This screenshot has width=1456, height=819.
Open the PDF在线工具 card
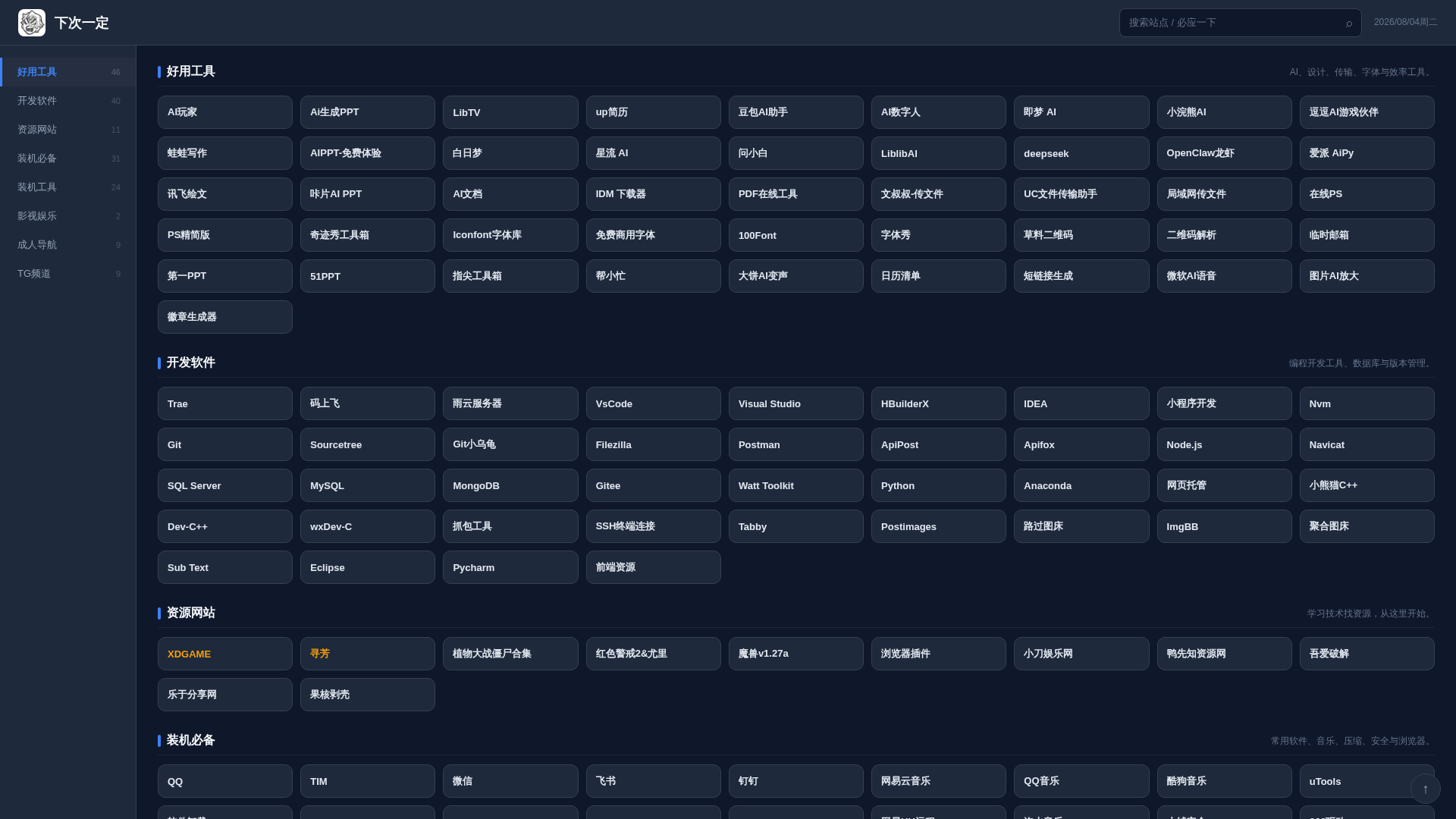pyautogui.click(x=796, y=194)
